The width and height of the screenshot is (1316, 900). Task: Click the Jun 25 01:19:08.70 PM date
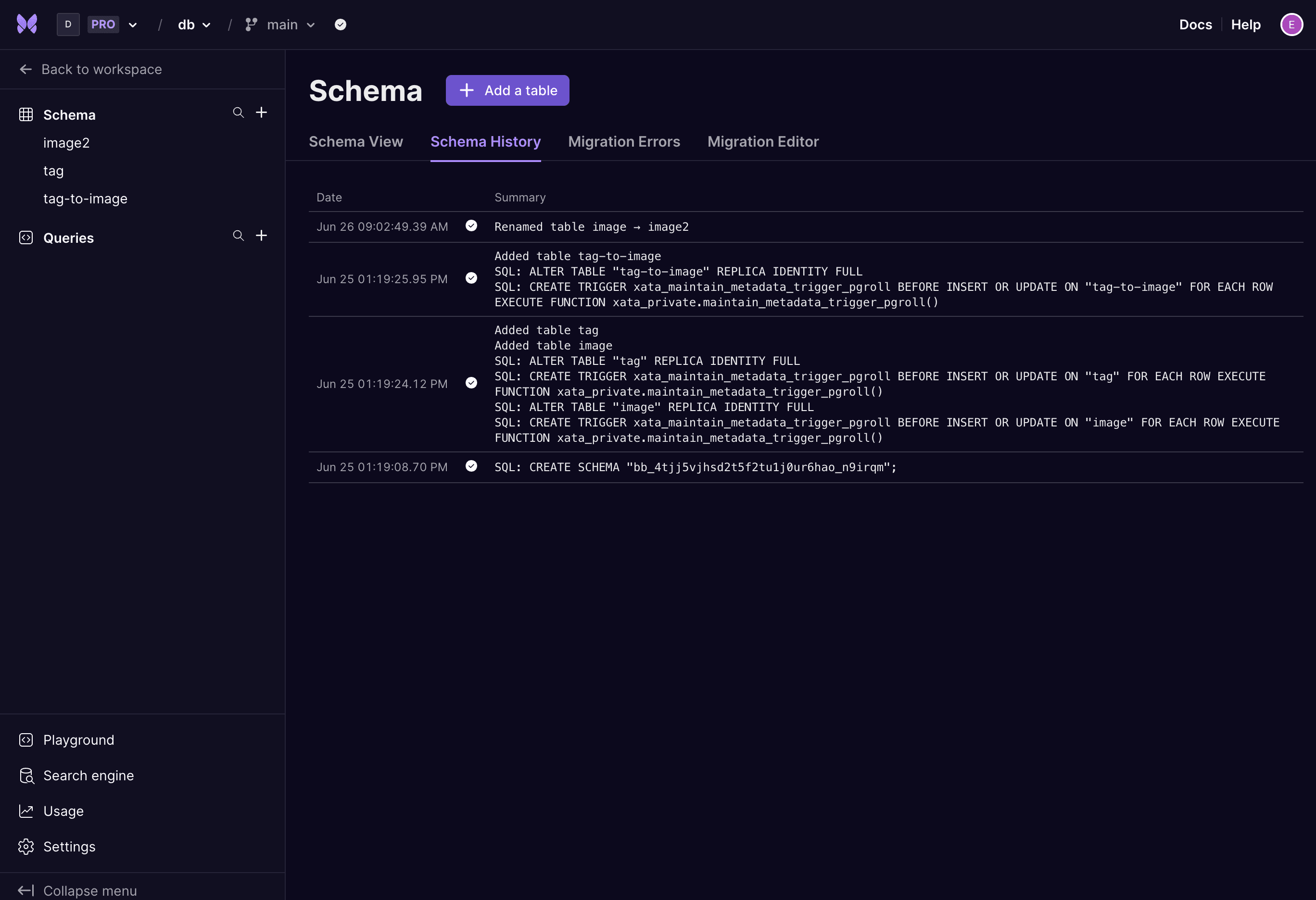point(382,467)
